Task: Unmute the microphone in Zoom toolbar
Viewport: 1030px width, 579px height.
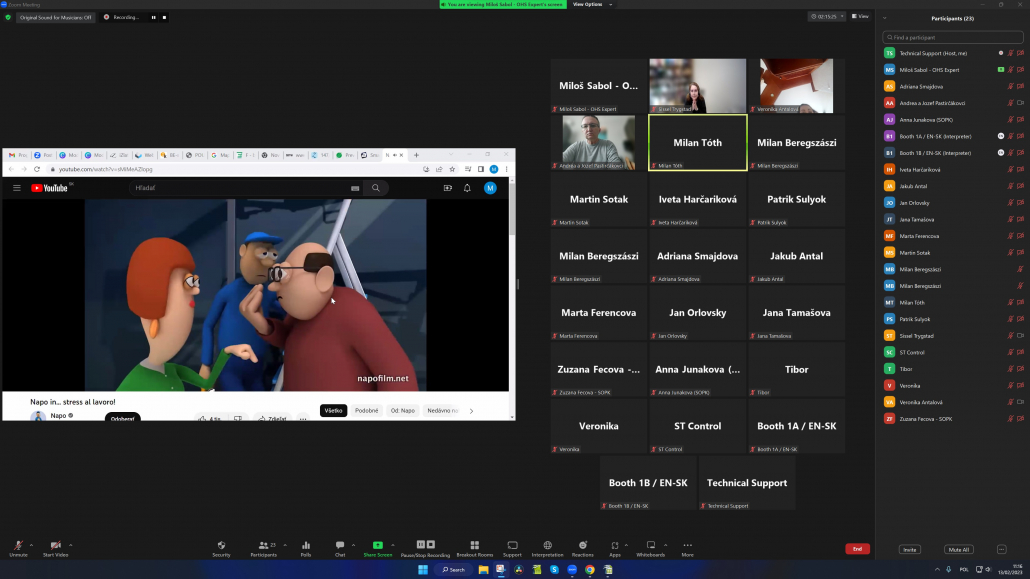Action: click(x=18, y=546)
